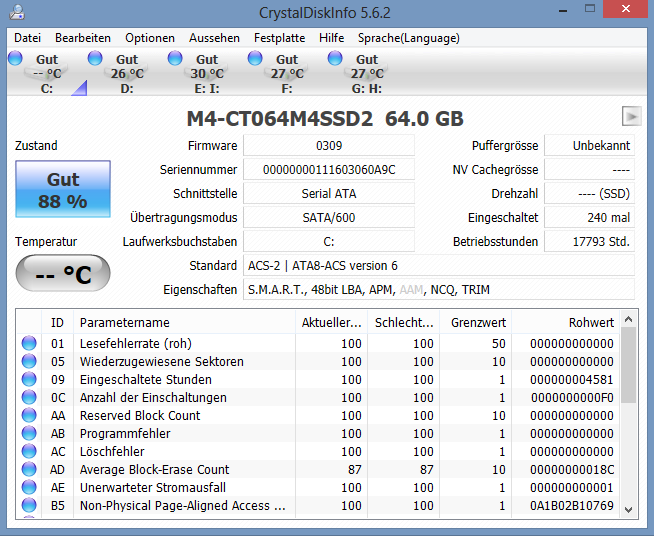Select the Unerwarteter Stromausfall row
This screenshot has height=536, width=654.
click(x=318, y=487)
